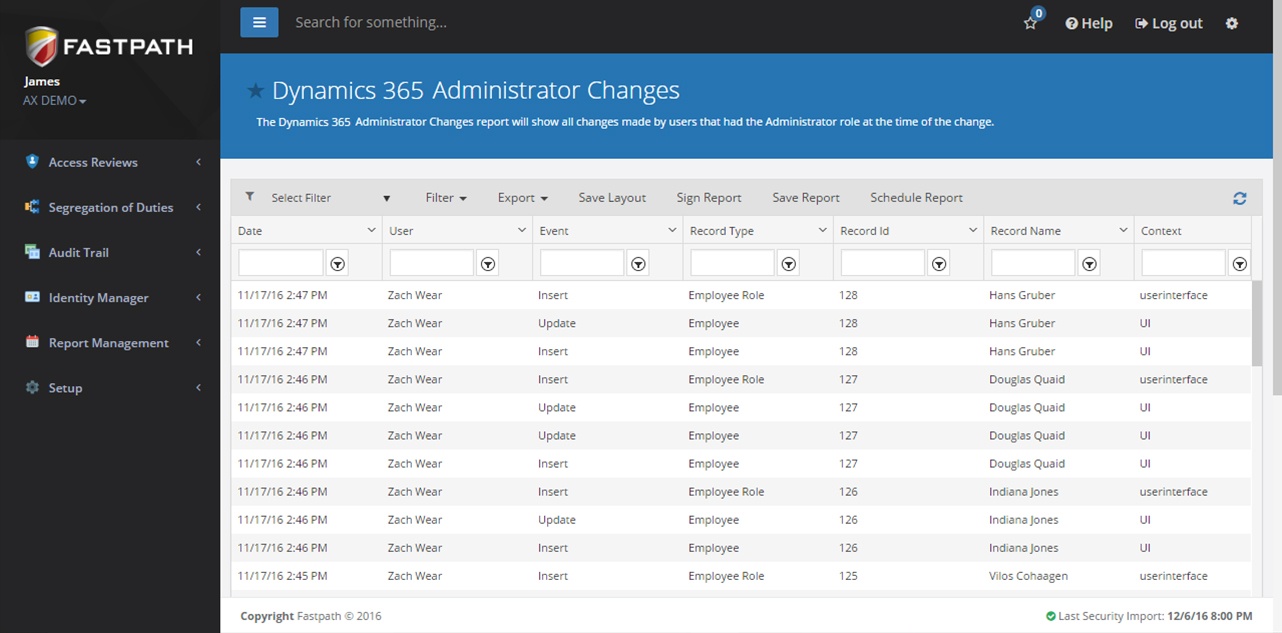The width and height of the screenshot is (1282, 633).
Task: Click the Date filter text box
Action: 281,264
